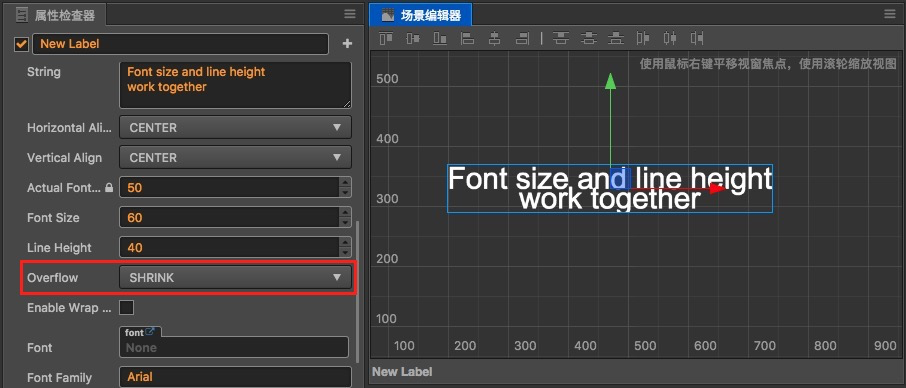Increase the Line Height with up arrow
The width and height of the screenshot is (906, 388).
pos(346,242)
